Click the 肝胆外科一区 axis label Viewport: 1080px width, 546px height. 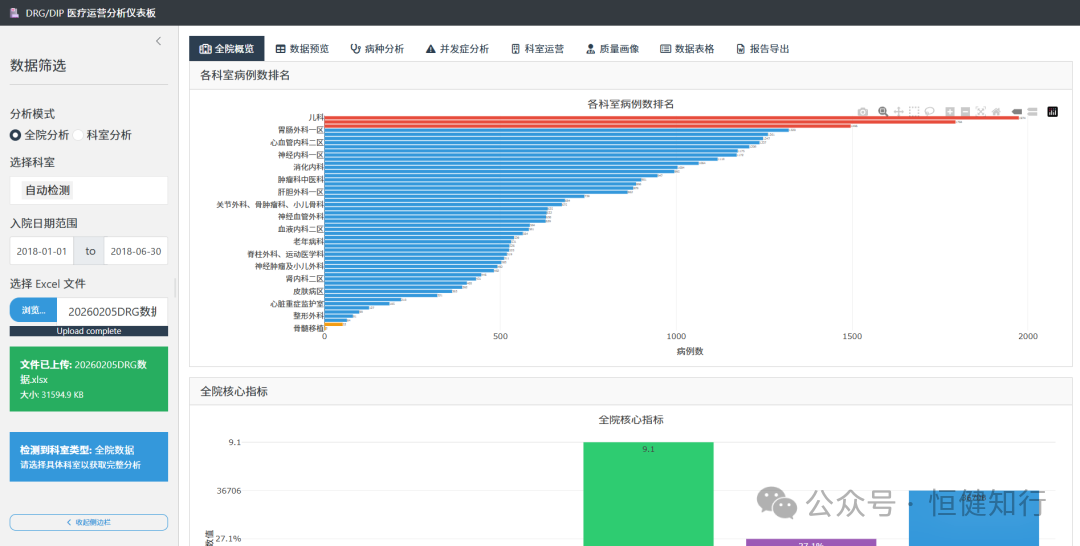(x=300, y=192)
